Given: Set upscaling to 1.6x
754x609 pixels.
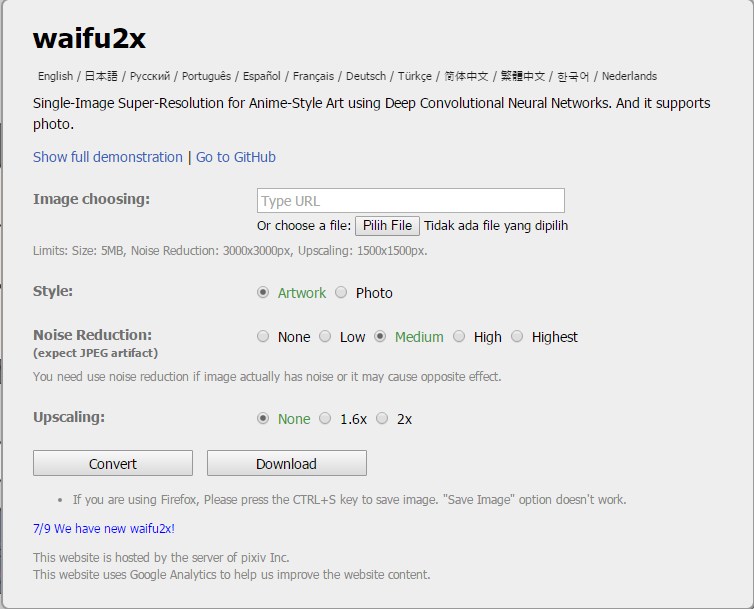Looking at the screenshot, I should click(325, 418).
